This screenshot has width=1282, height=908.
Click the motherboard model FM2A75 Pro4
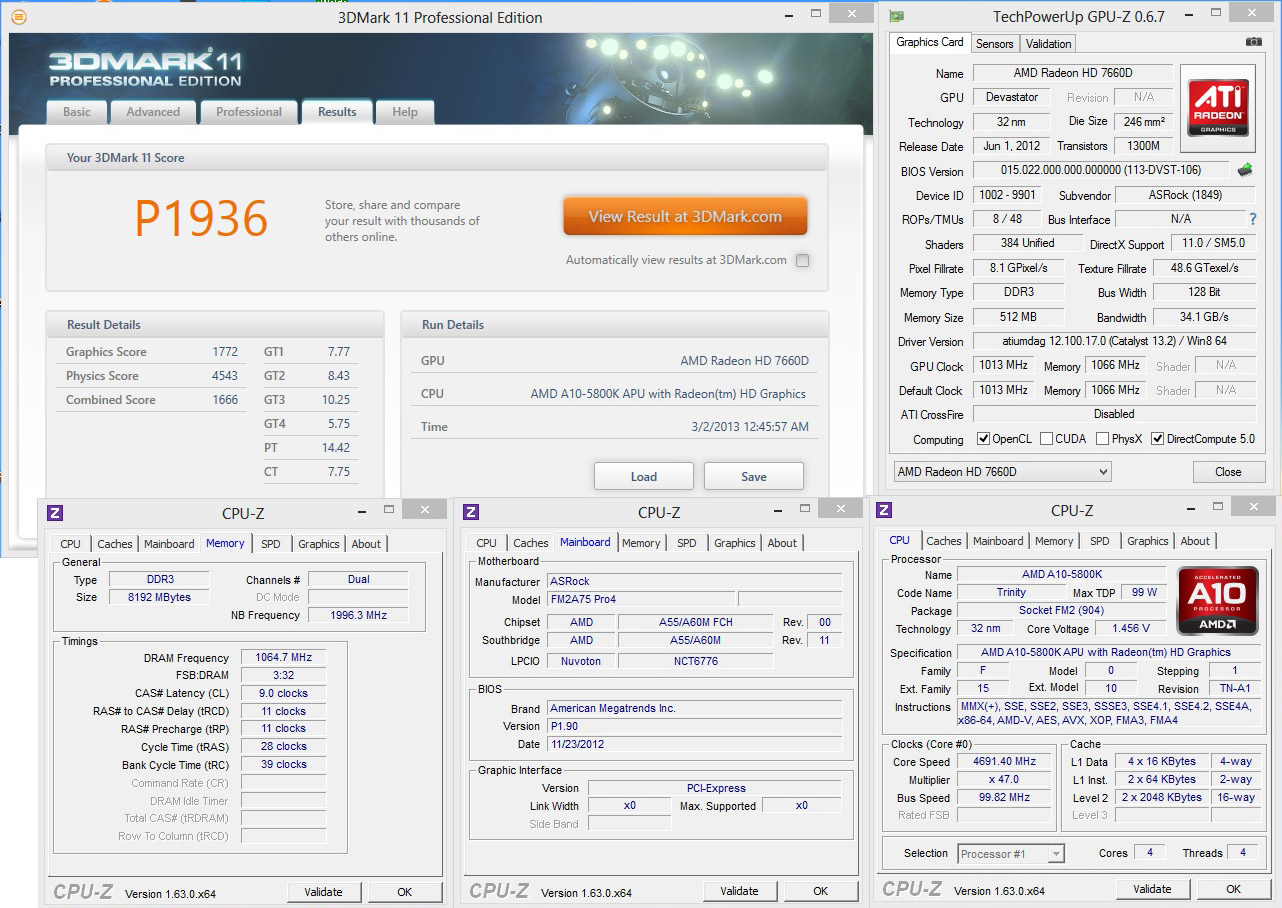639,599
